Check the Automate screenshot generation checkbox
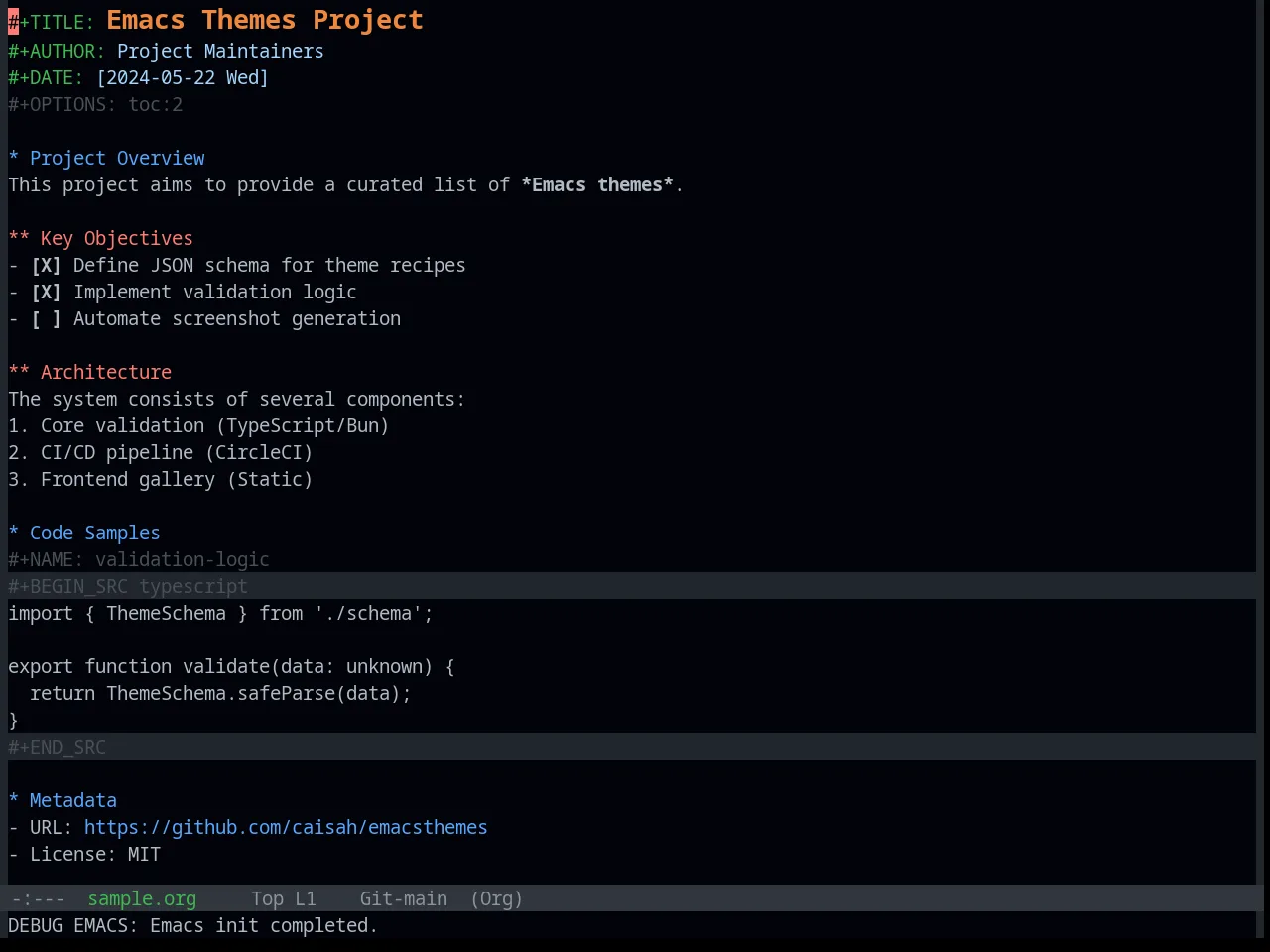This screenshot has width=1270, height=952. [46, 319]
